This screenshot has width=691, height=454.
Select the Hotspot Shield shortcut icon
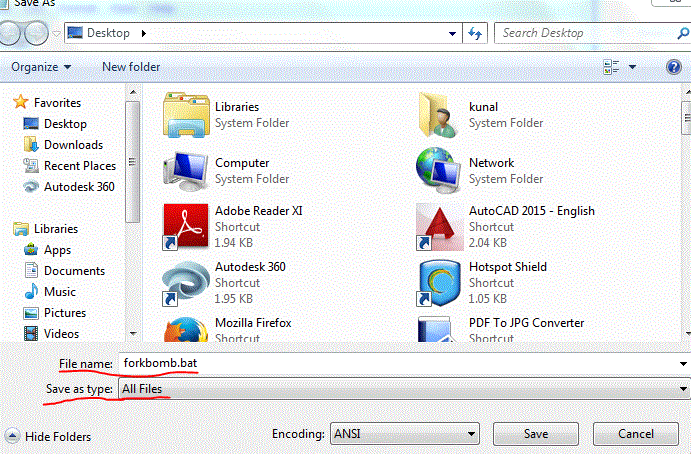[439, 283]
